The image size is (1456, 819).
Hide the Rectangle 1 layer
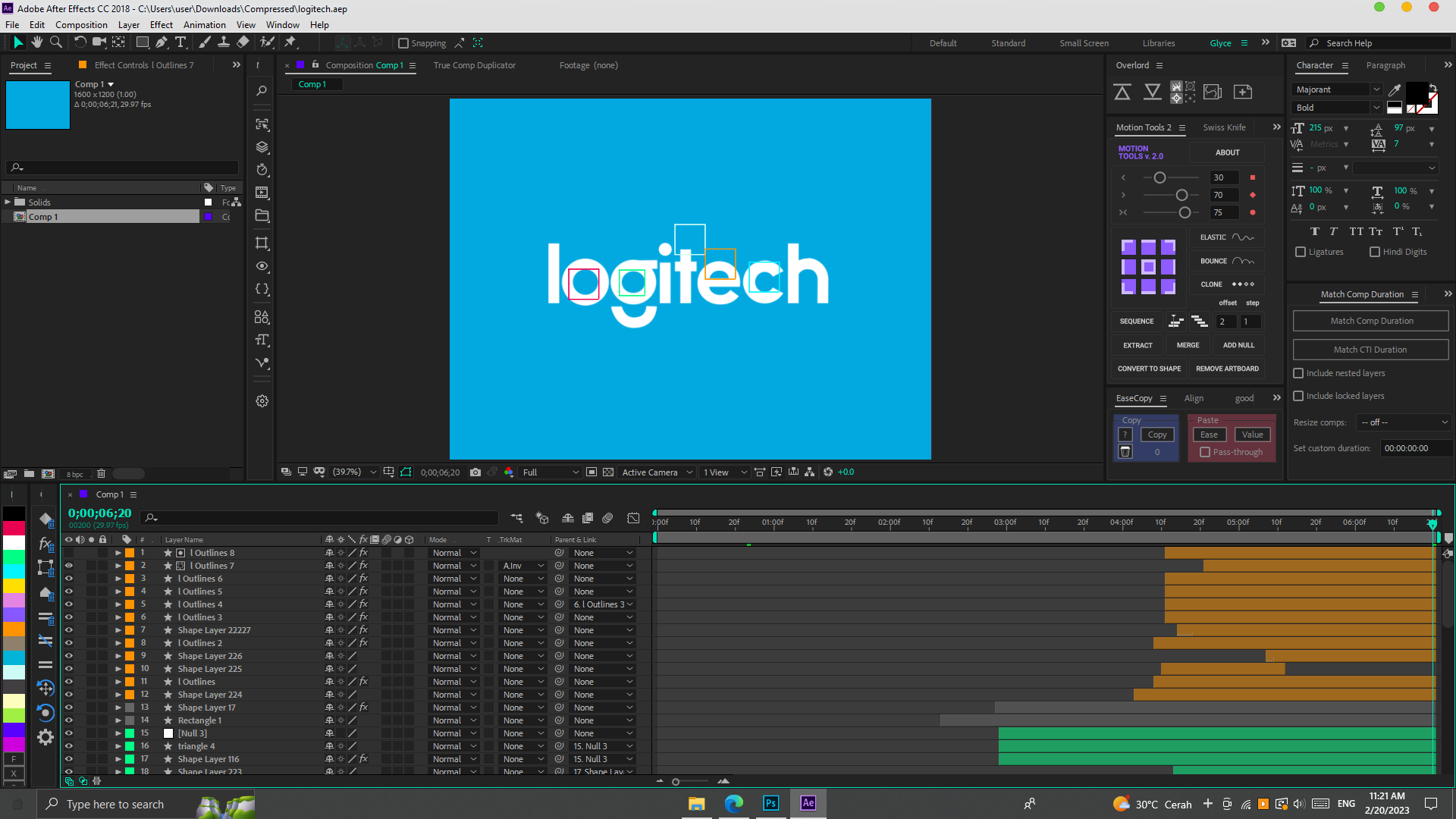click(x=69, y=720)
